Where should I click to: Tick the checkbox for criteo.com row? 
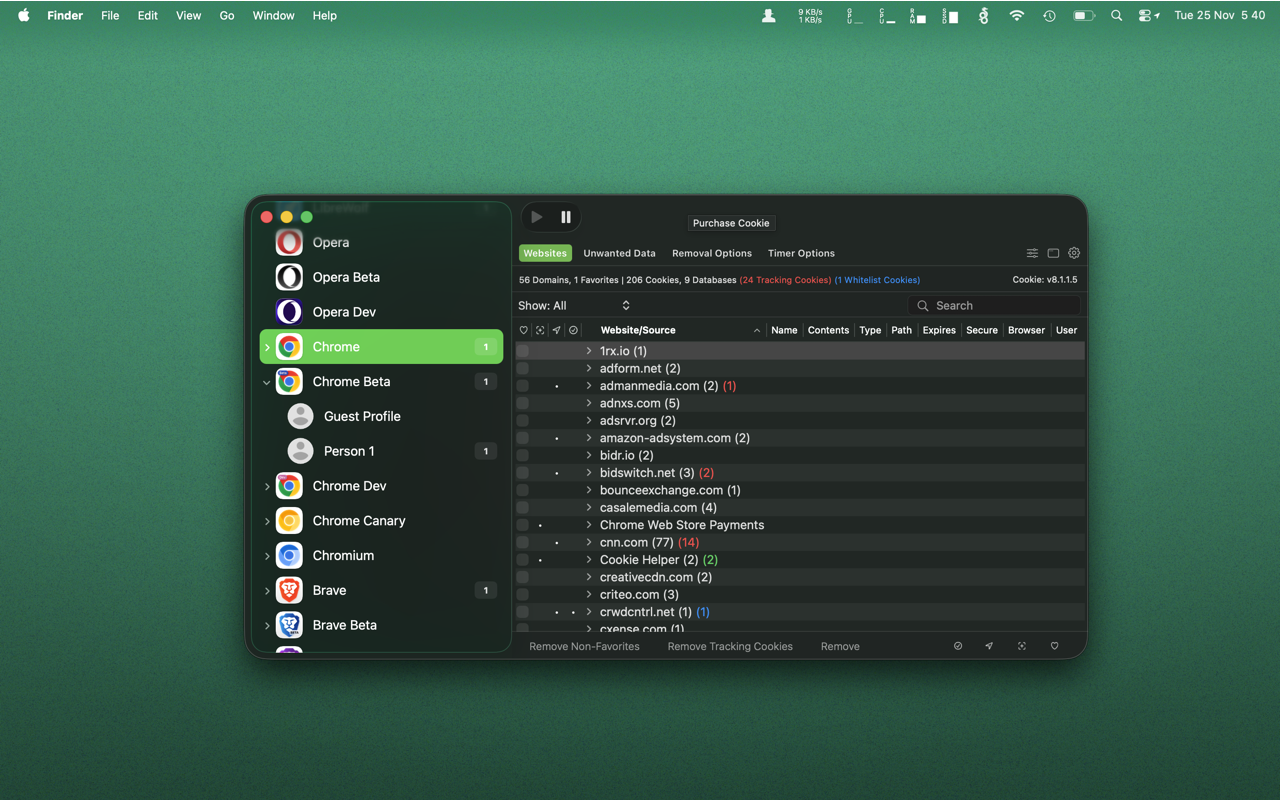(x=523, y=594)
